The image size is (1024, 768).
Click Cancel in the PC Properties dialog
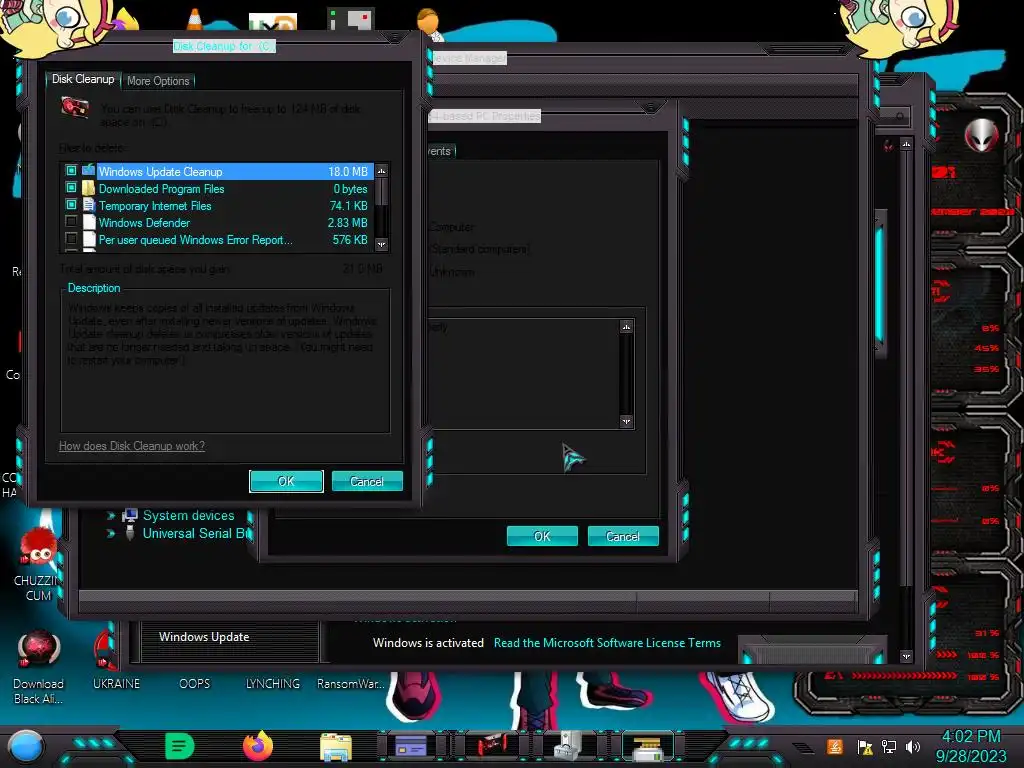[623, 536]
